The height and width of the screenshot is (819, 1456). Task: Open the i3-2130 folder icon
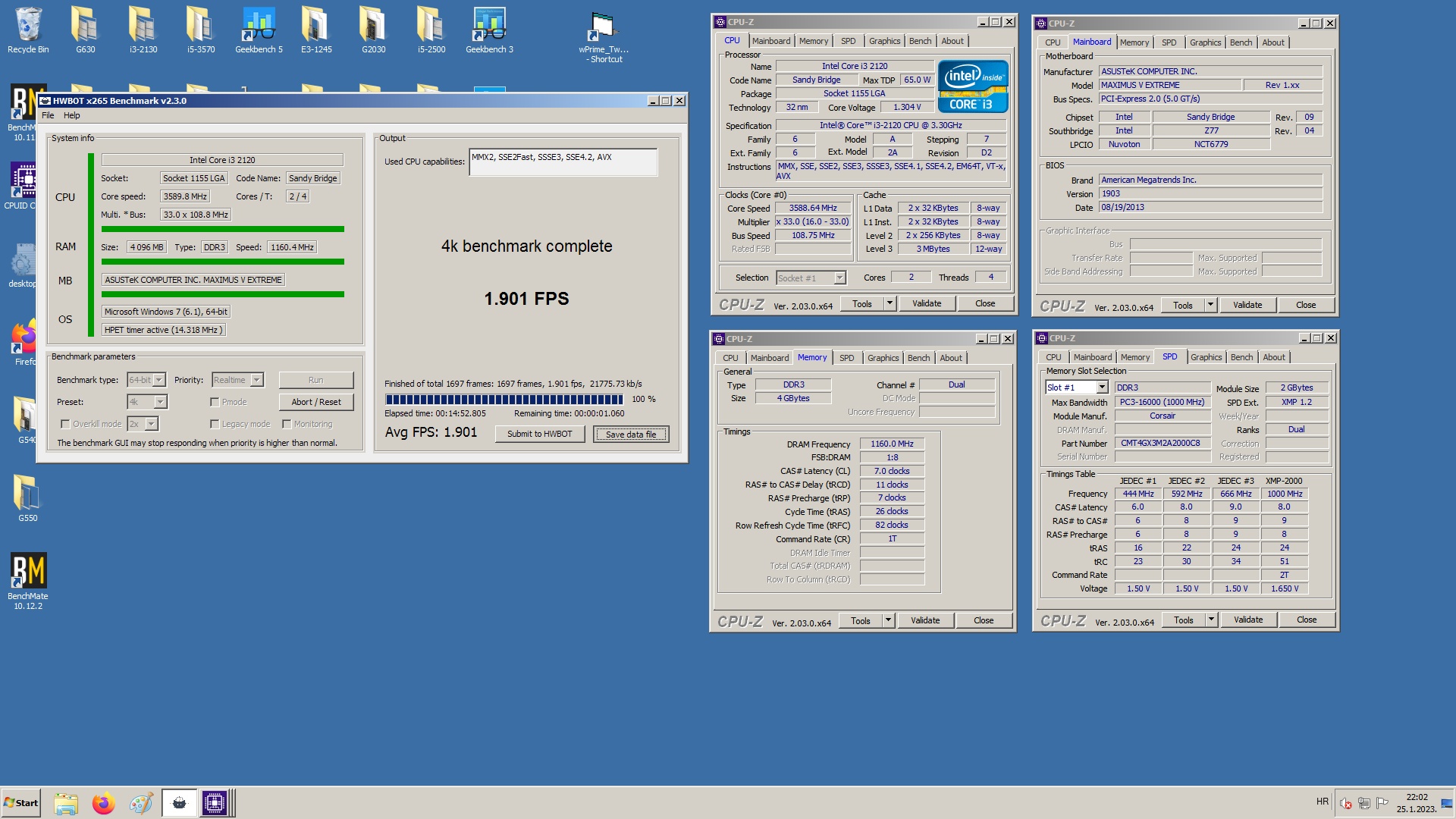[143, 30]
